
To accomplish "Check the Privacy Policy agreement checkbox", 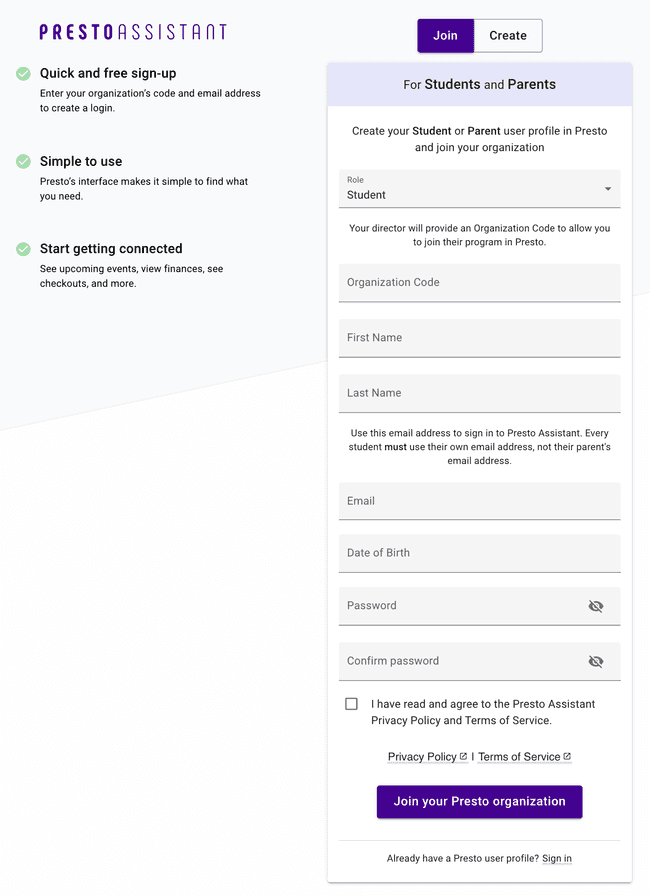I will (x=351, y=704).
